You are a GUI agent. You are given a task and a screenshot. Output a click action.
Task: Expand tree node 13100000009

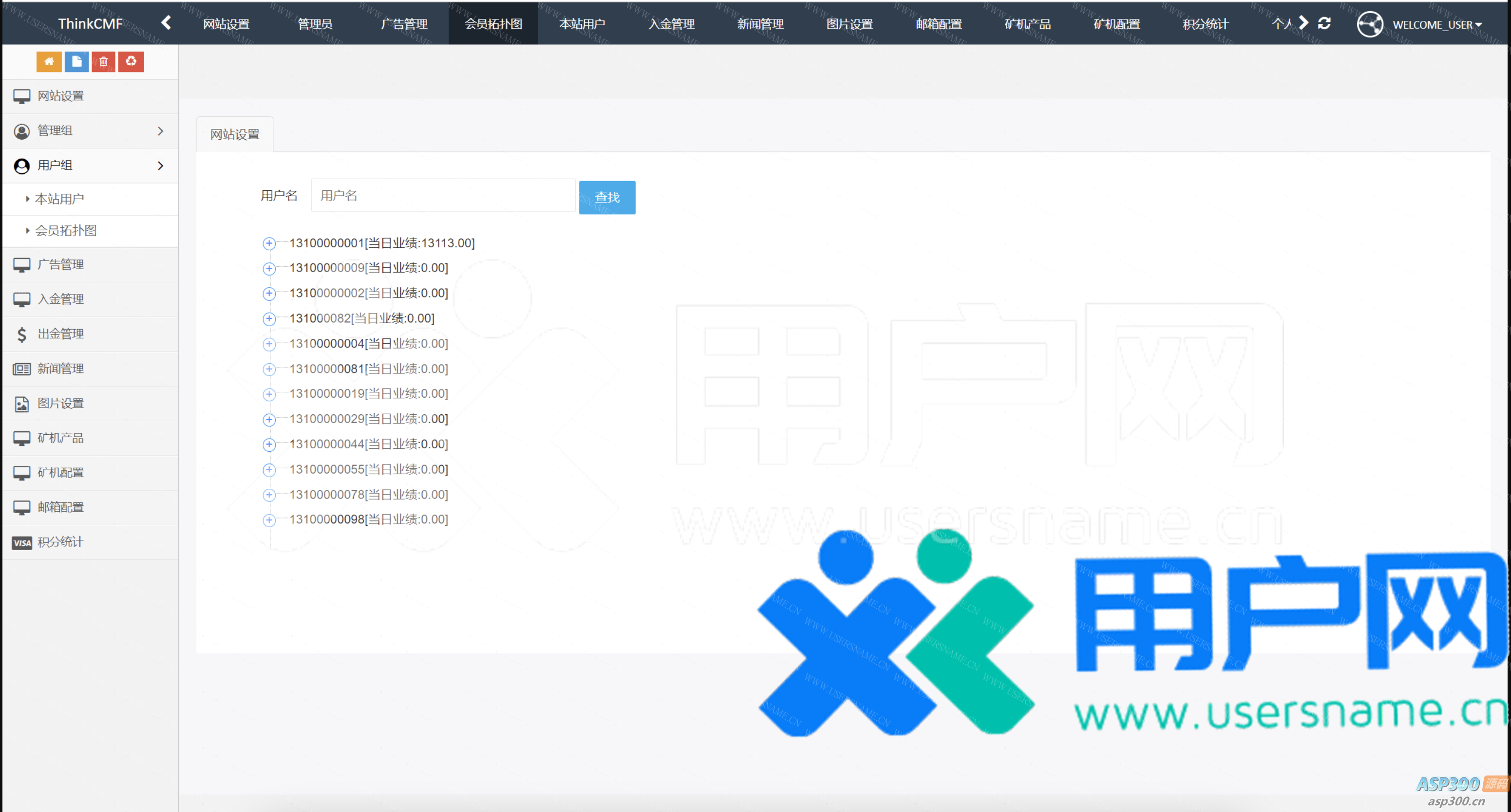pos(269,269)
